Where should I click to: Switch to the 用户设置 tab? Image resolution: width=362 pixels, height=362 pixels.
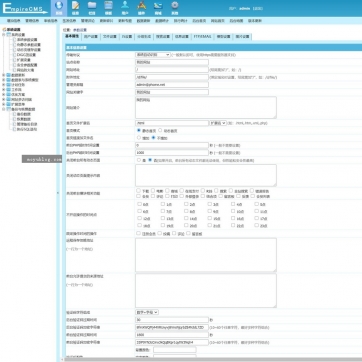(91, 37)
